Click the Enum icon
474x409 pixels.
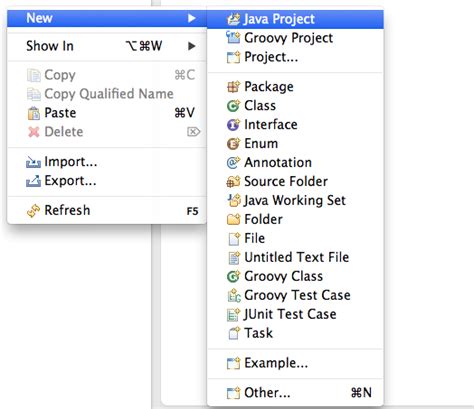[x=233, y=144]
